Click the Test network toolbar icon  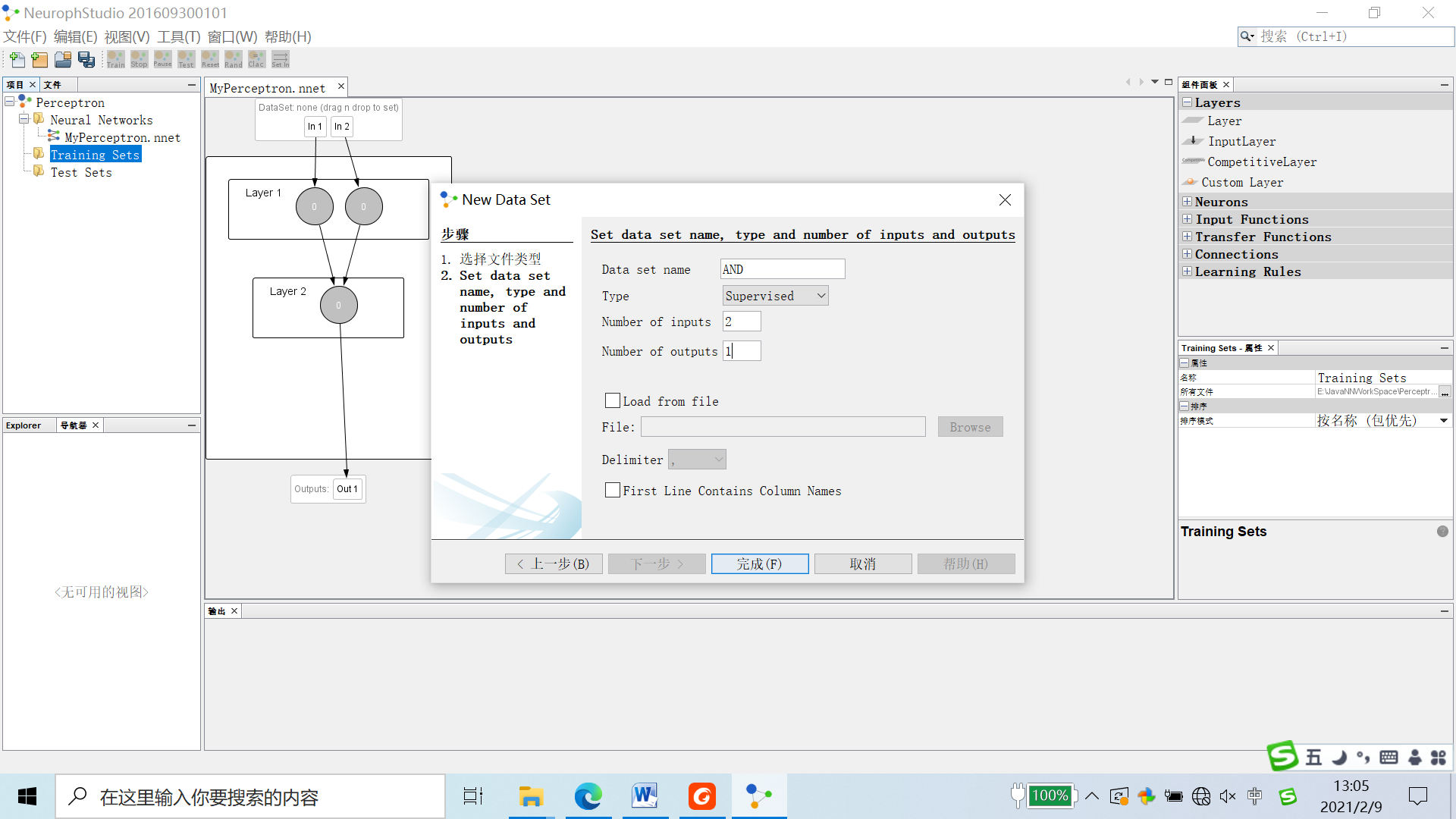tap(186, 59)
